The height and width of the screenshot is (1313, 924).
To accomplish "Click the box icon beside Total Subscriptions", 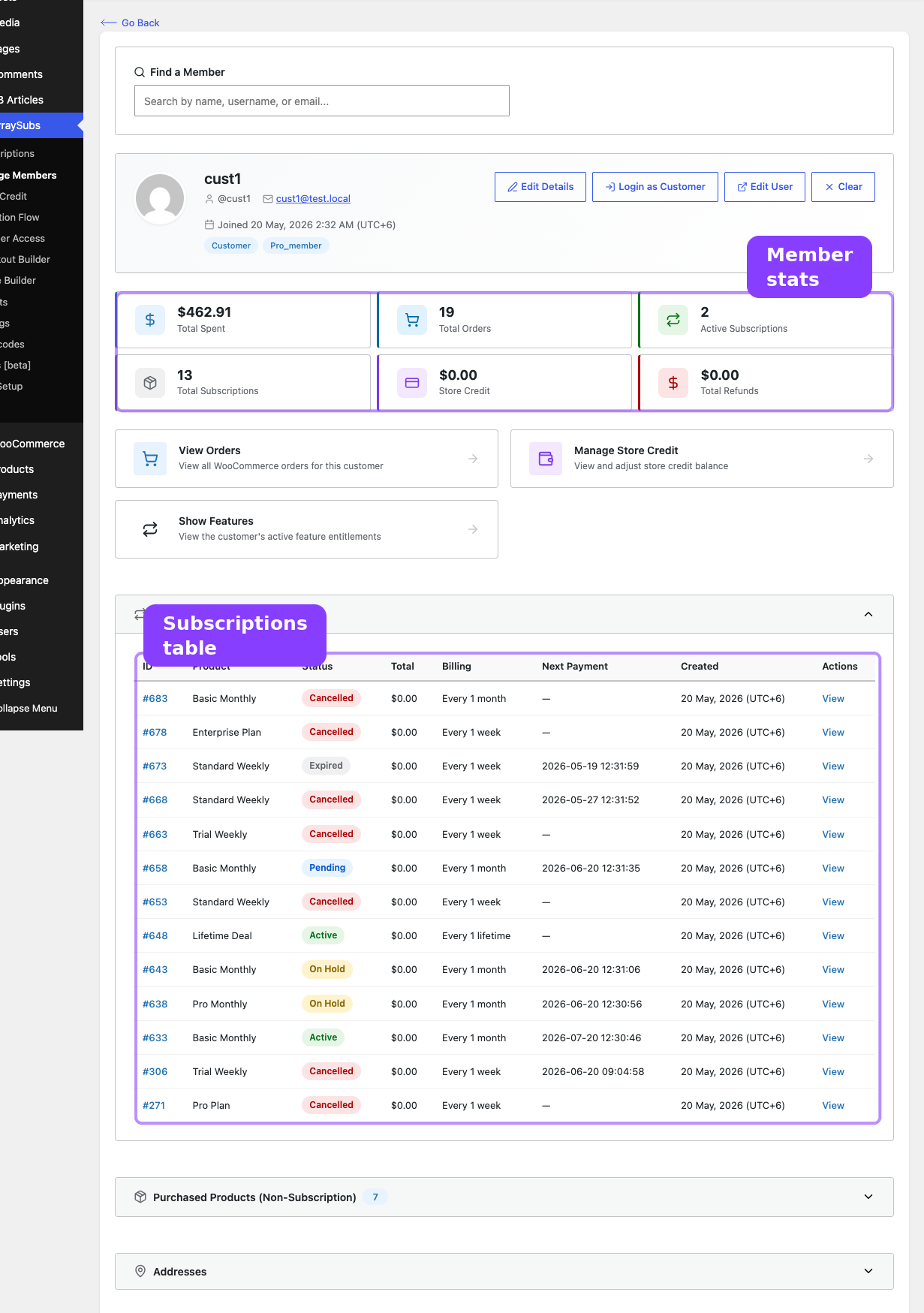I will 150,383.
